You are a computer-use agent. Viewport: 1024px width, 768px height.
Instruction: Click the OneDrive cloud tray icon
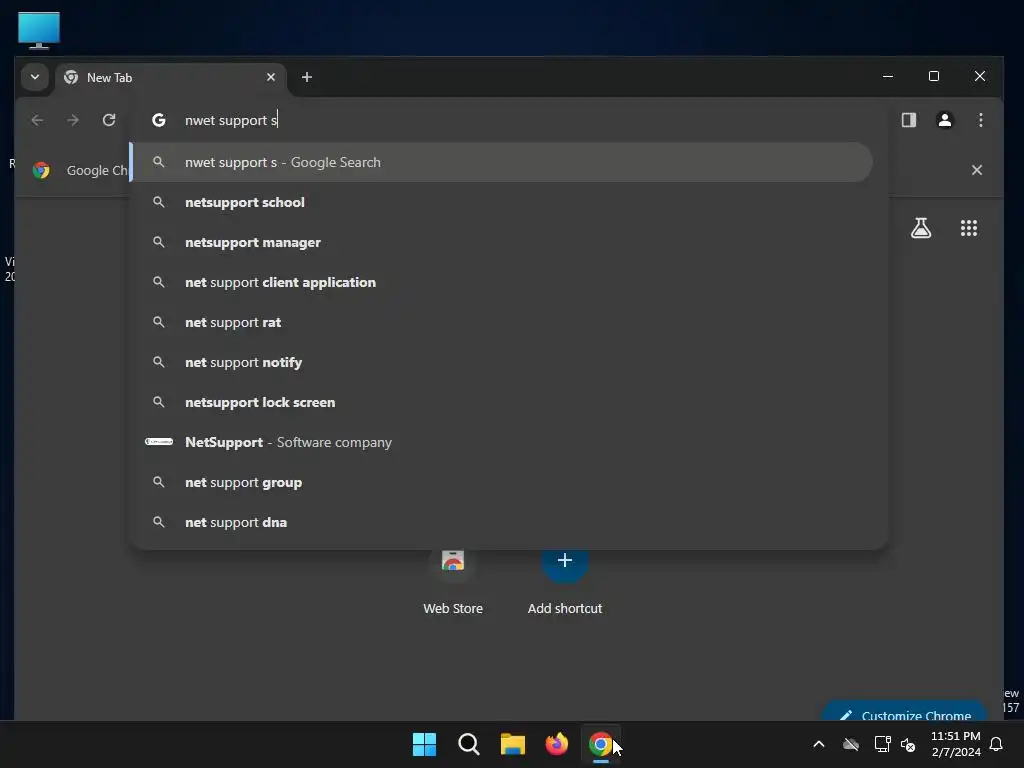(850, 744)
